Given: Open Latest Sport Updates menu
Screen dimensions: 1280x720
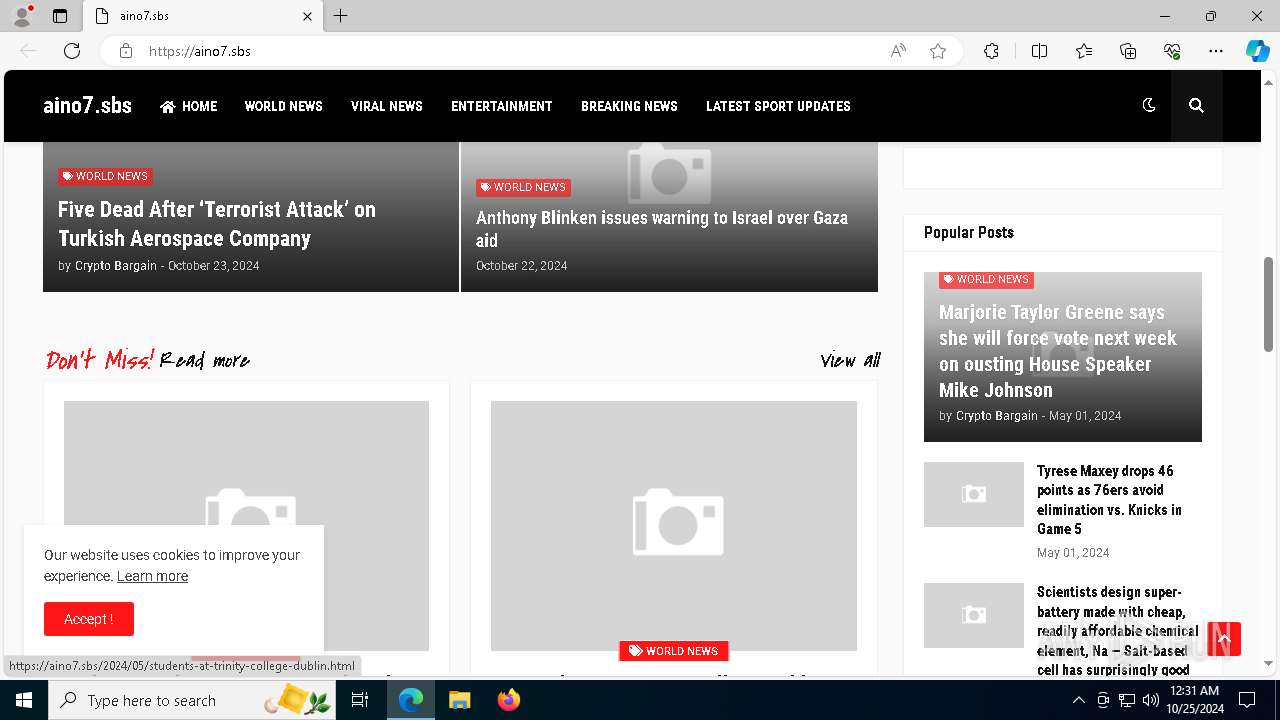Looking at the screenshot, I should click(x=778, y=106).
